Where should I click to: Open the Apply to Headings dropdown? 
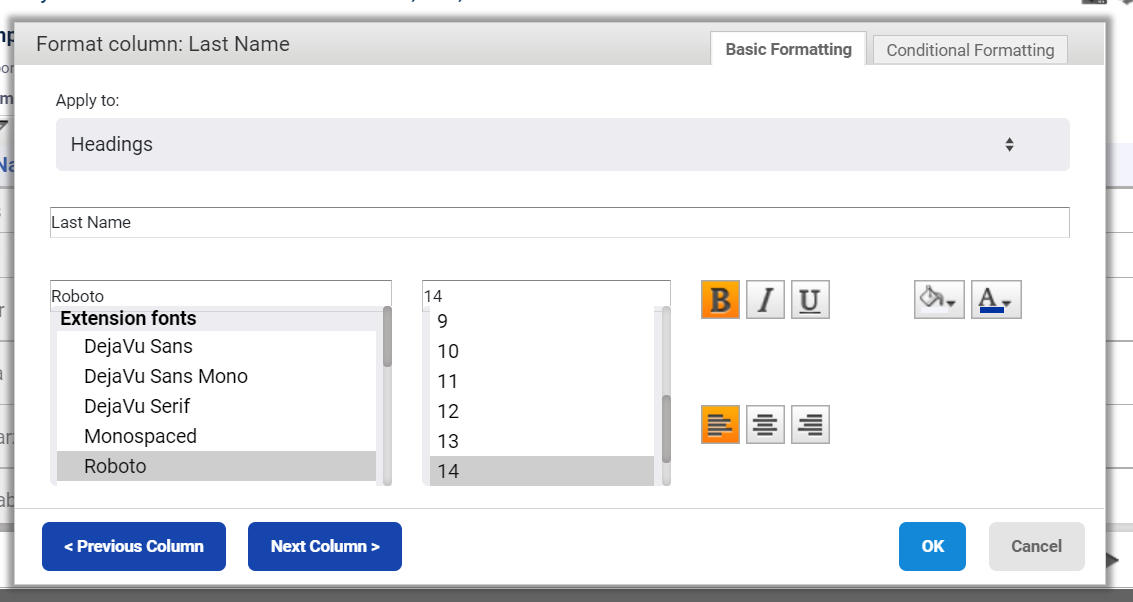(562, 145)
